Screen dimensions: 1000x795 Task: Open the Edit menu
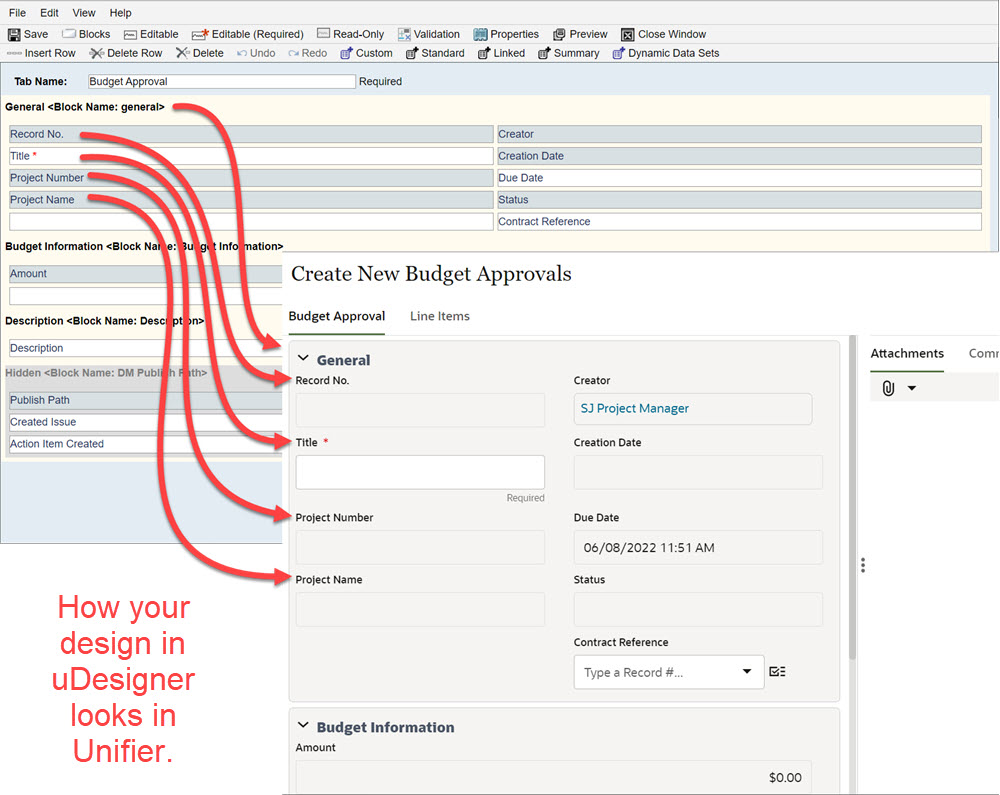click(48, 13)
